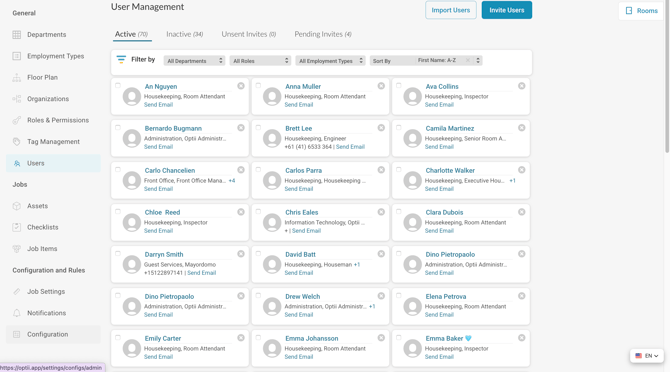Open Departments via its grid icon
The image size is (670, 372).
pyautogui.click(x=17, y=35)
